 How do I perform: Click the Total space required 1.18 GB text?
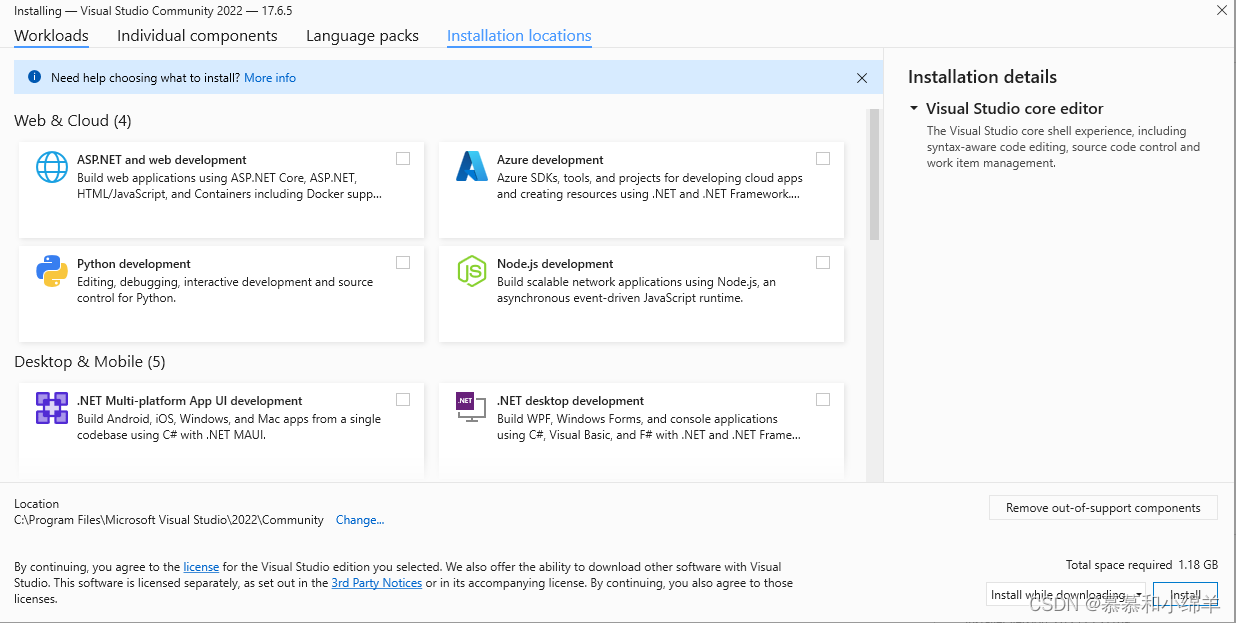[x=1142, y=565]
